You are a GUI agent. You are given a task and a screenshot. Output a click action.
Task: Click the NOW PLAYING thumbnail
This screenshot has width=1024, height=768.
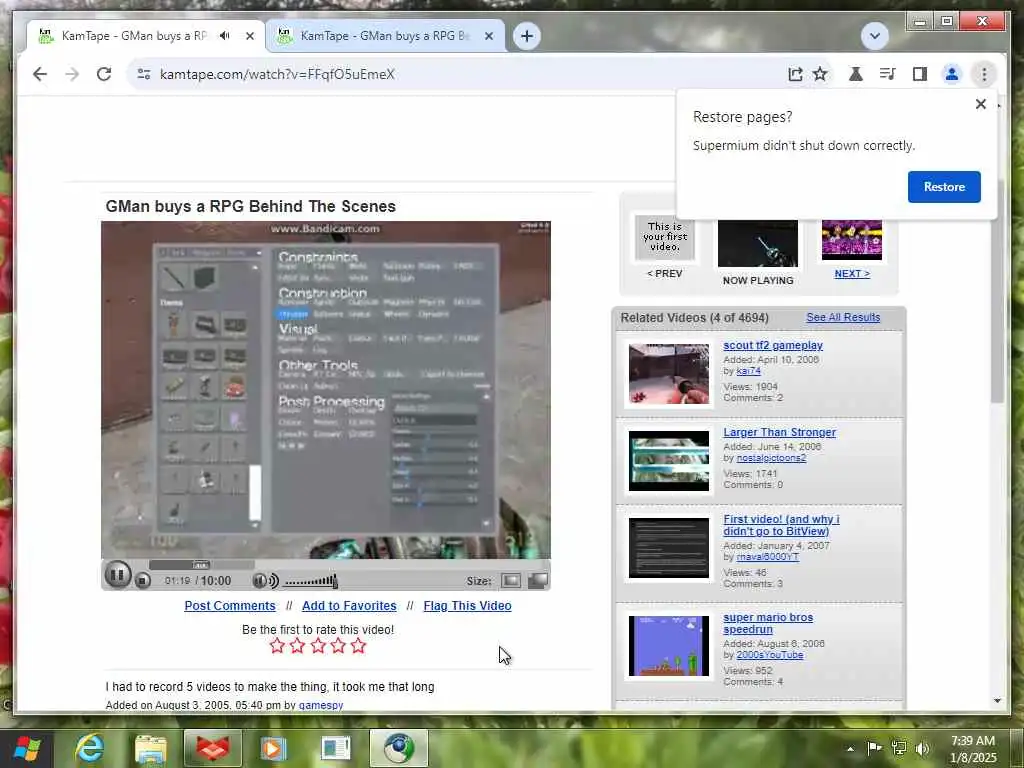pos(758,243)
